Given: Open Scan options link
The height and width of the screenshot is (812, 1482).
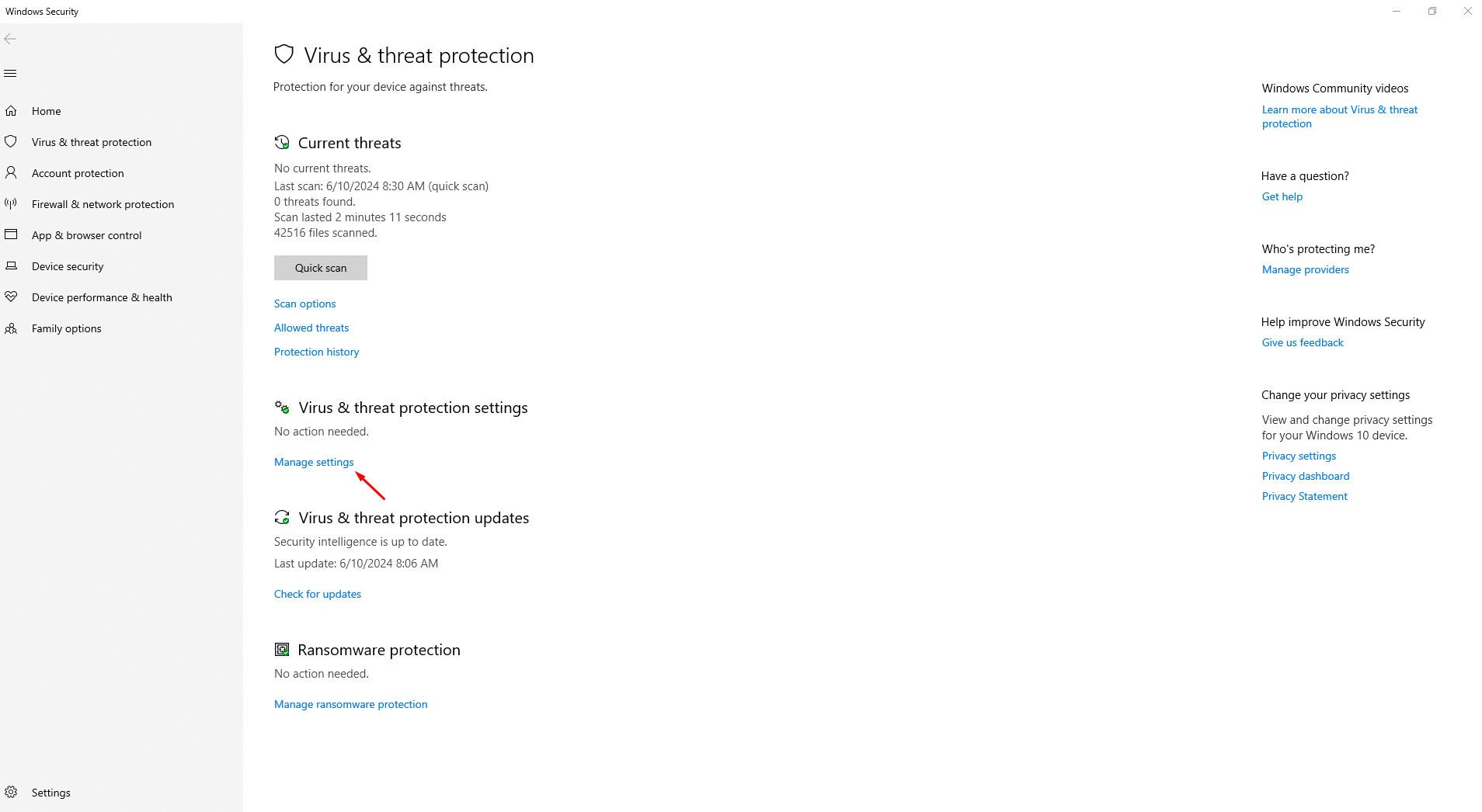Looking at the screenshot, I should click(x=305, y=304).
